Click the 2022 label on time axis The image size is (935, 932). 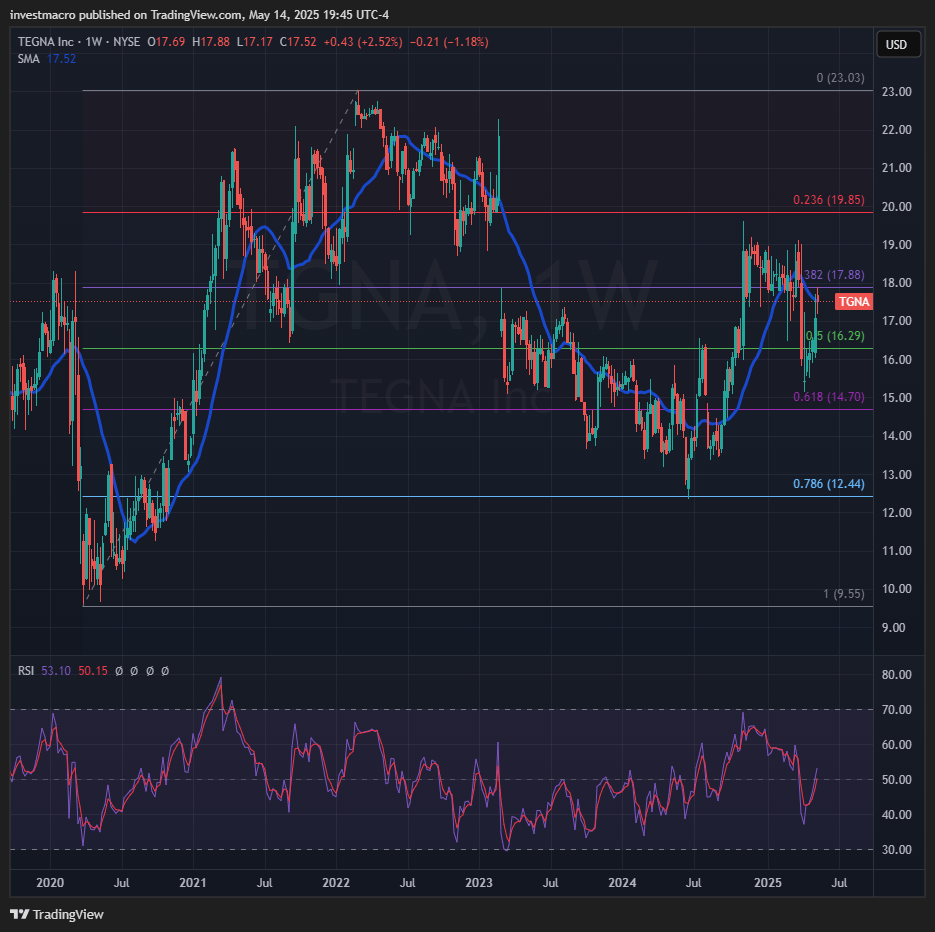click(336, 883)
